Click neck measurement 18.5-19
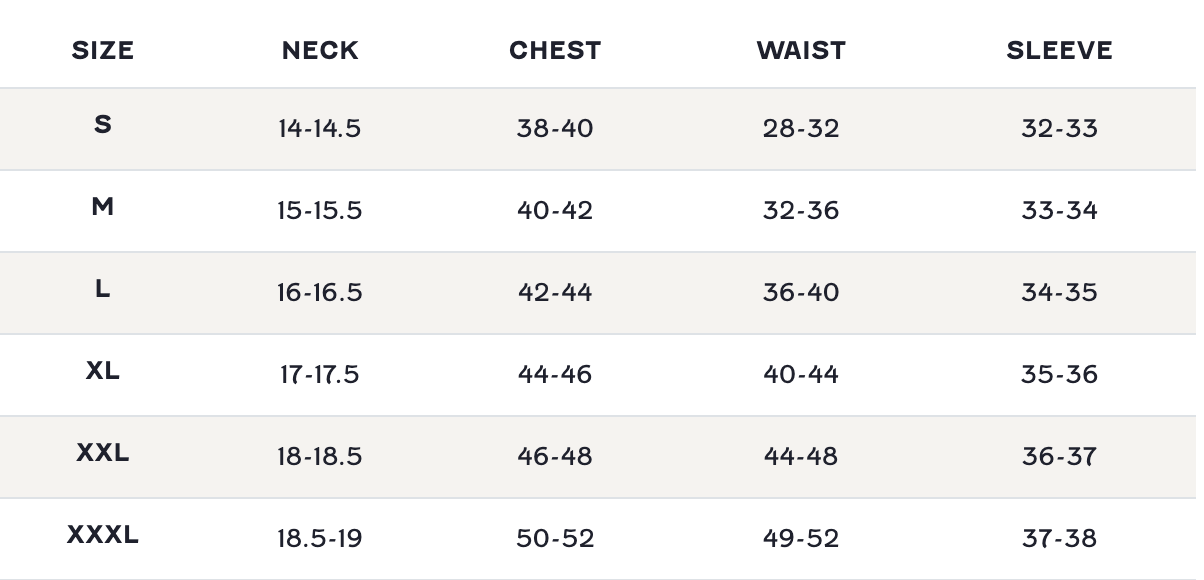1204x580 pixels. [x=320, y=538]
